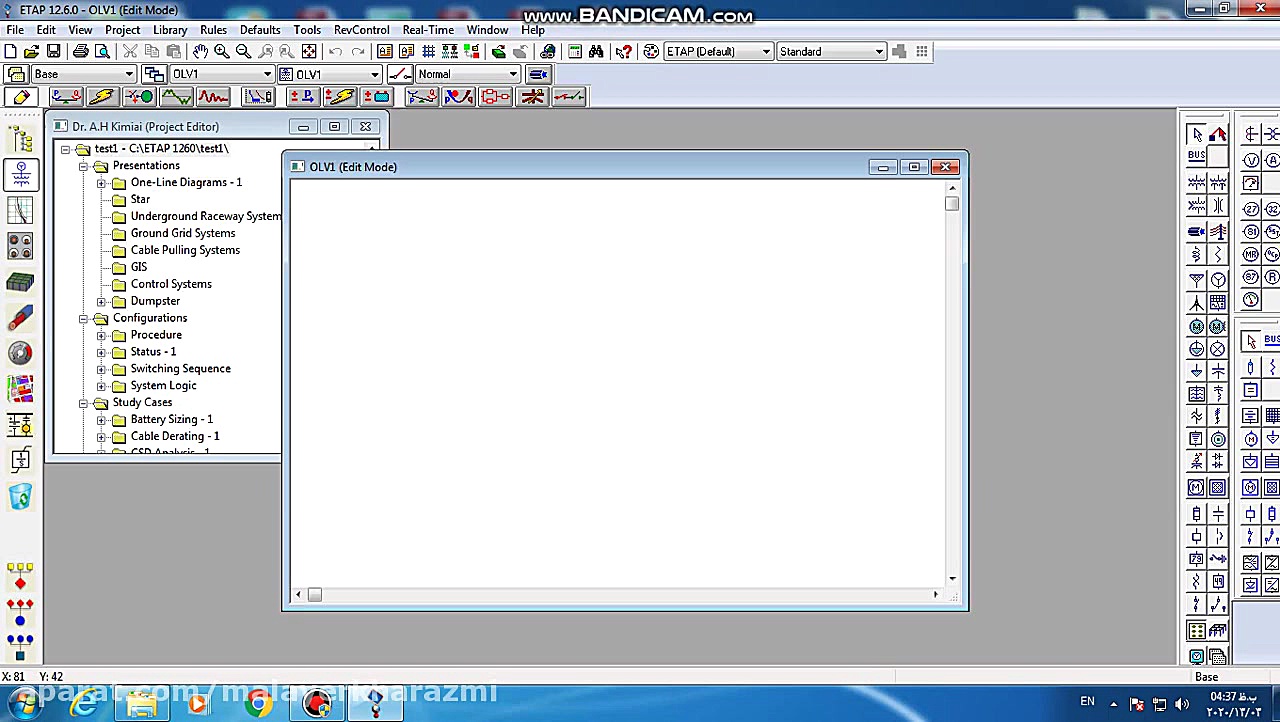Viewport: 1280px width, 722px height.
Task: Click the Windows Start button
Action: point(23,704)
